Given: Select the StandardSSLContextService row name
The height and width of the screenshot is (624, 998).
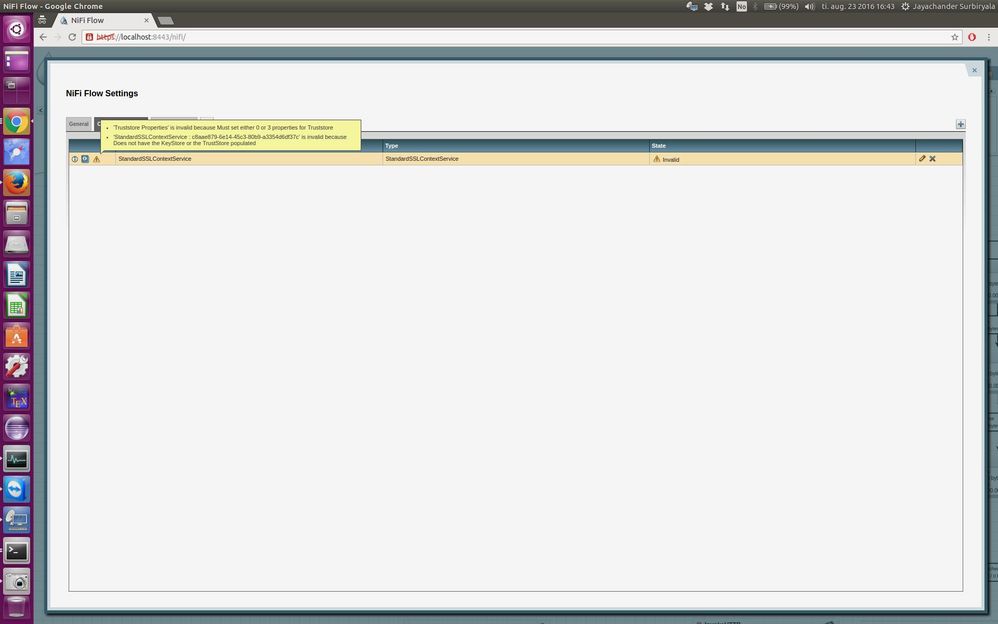Looking at the screenshot, I should pos(155,159).
